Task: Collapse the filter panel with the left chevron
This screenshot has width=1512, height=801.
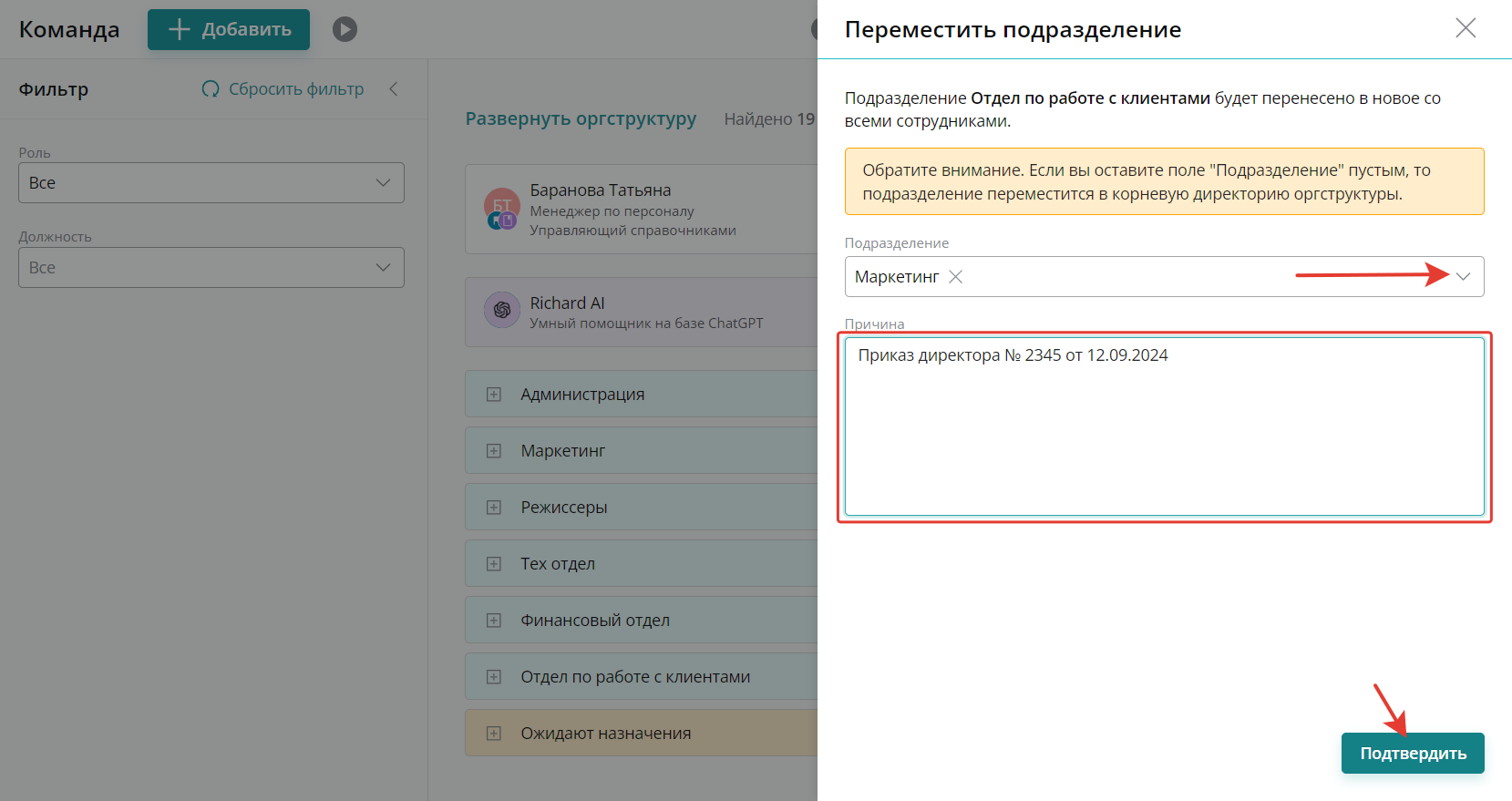Action: (x=394, y=89)
